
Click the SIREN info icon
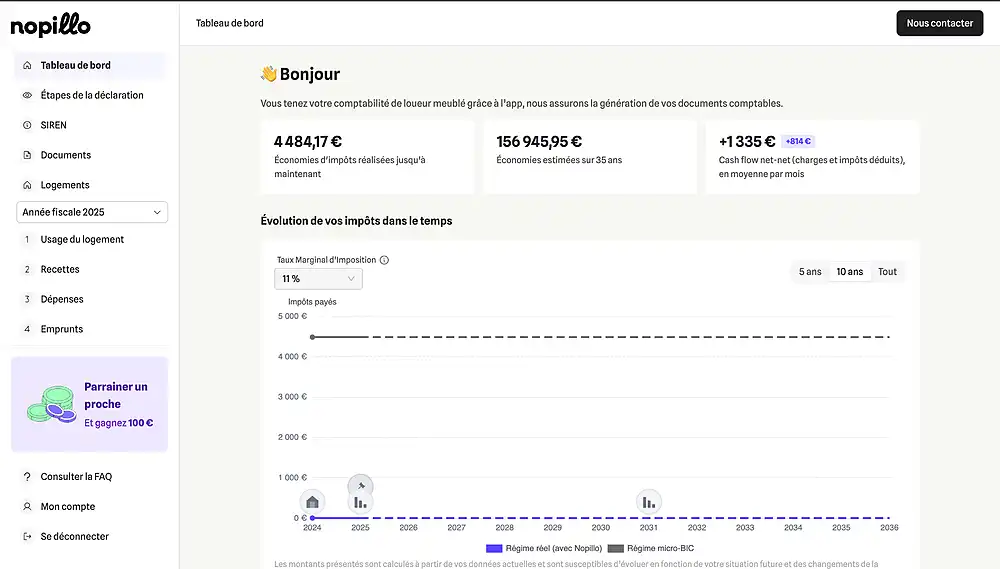pyautogui.click(x=27, y=125)
